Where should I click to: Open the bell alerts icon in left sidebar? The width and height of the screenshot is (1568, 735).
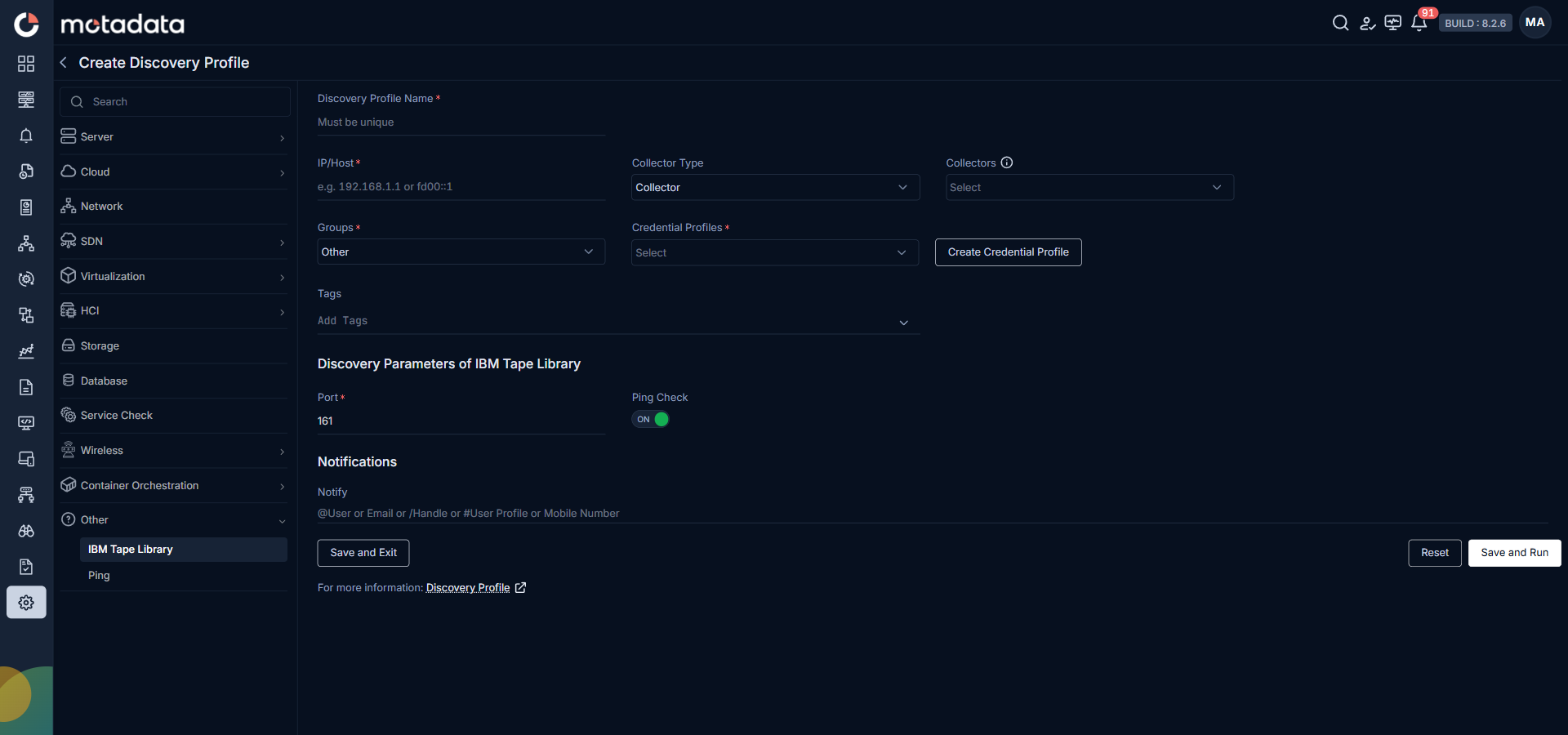26,136
